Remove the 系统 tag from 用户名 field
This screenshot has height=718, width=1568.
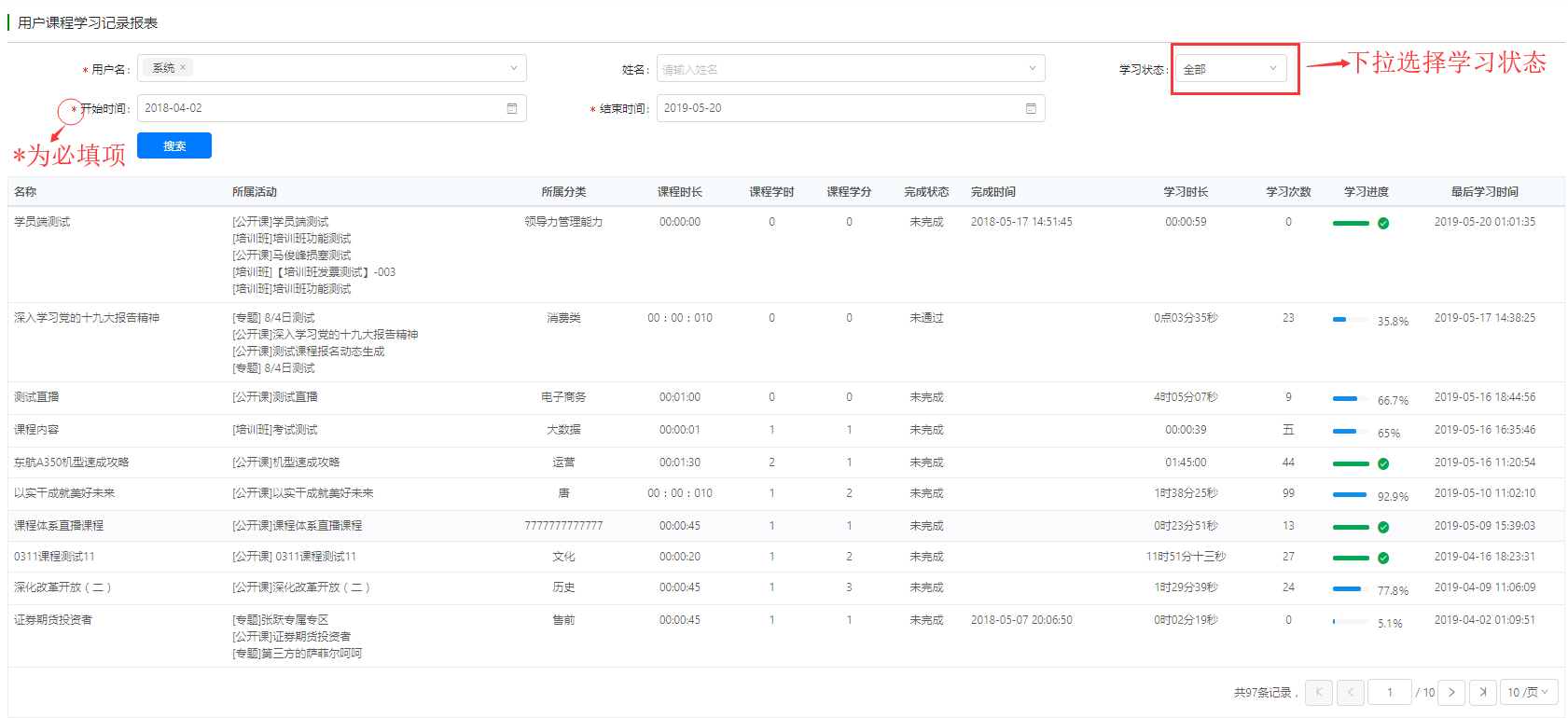click(183, 67)
